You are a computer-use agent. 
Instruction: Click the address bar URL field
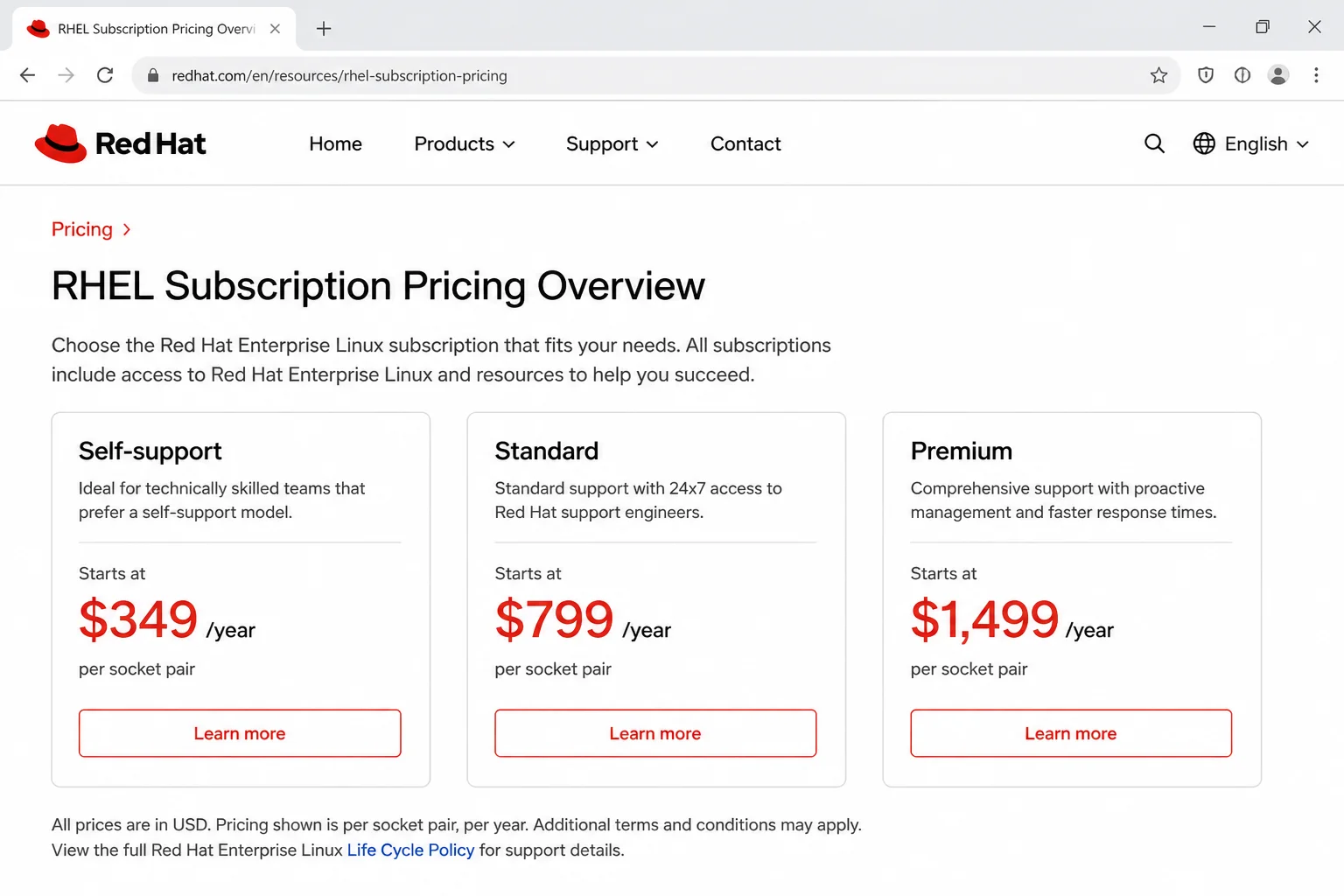tap(656, 75)
